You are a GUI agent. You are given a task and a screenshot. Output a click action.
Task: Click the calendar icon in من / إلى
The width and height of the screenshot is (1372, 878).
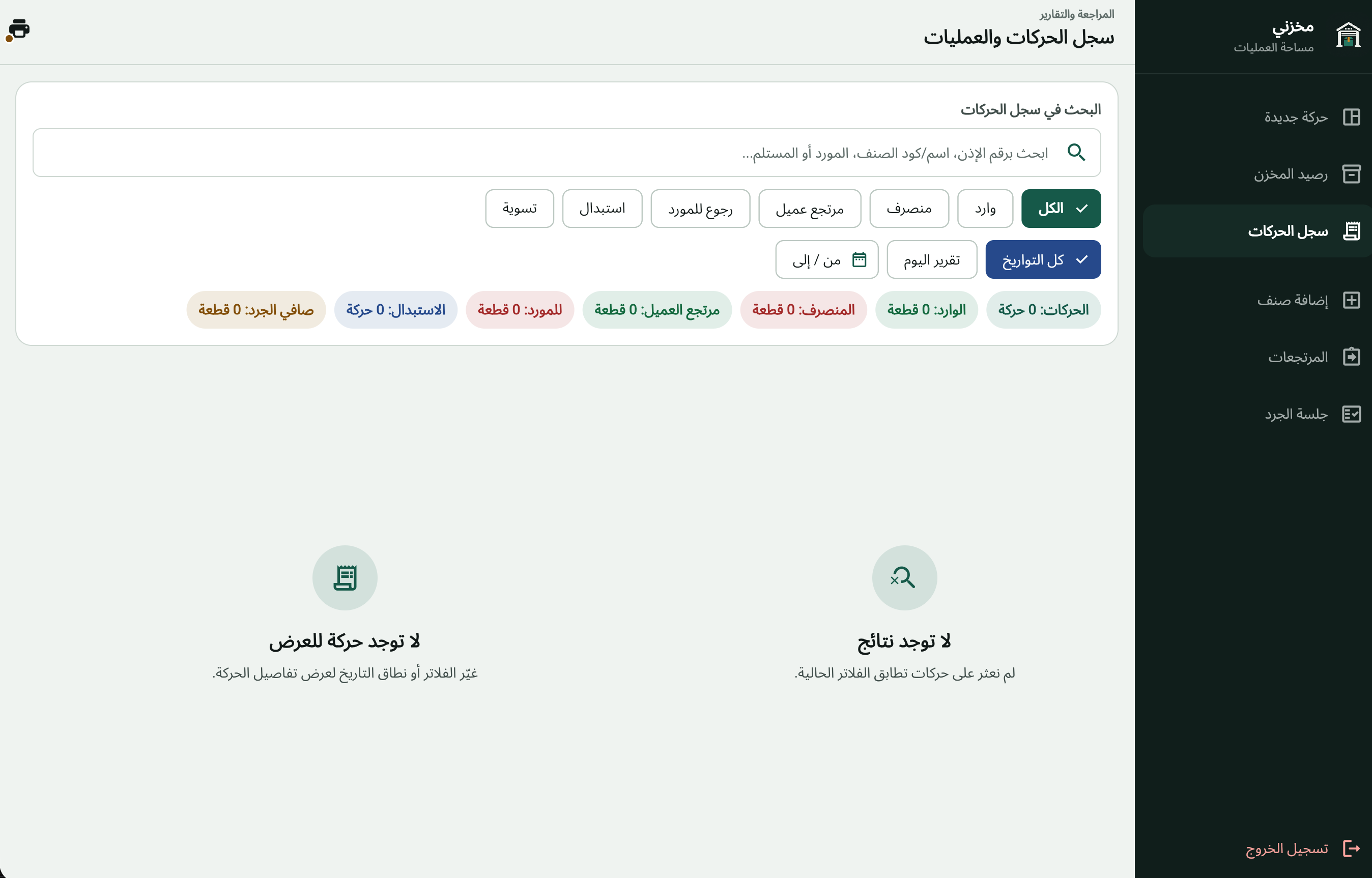click(859, 259)
